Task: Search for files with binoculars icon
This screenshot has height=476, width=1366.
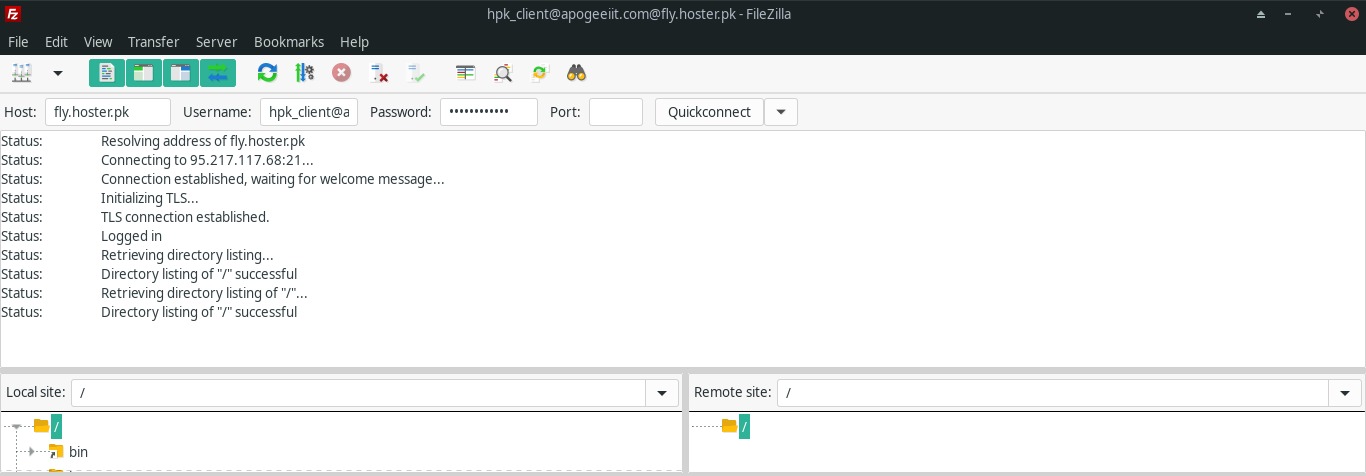Action: (x=576, y=73)
